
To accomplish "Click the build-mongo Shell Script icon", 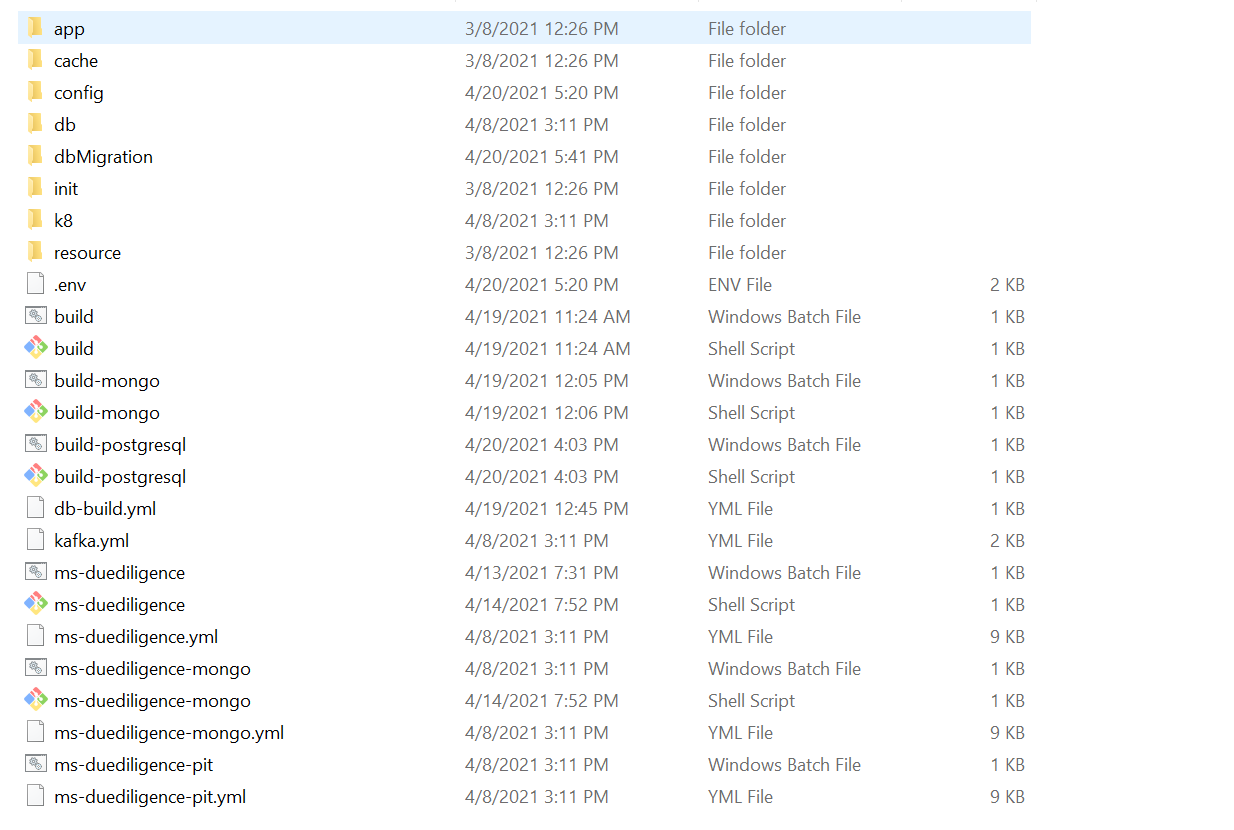I will pyautogui.click(x=36, y=412).
